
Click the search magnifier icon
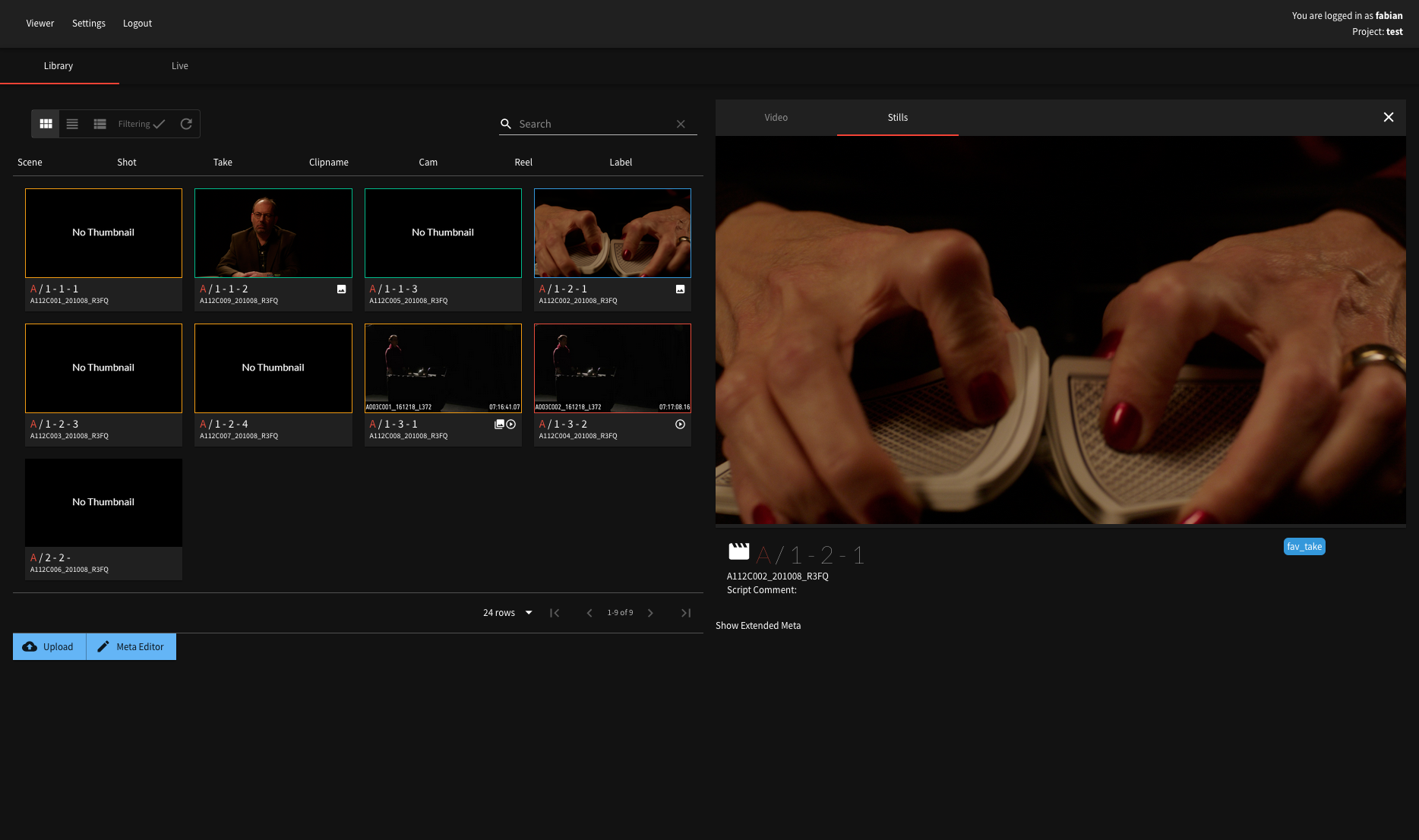click(x=506, y=123)
